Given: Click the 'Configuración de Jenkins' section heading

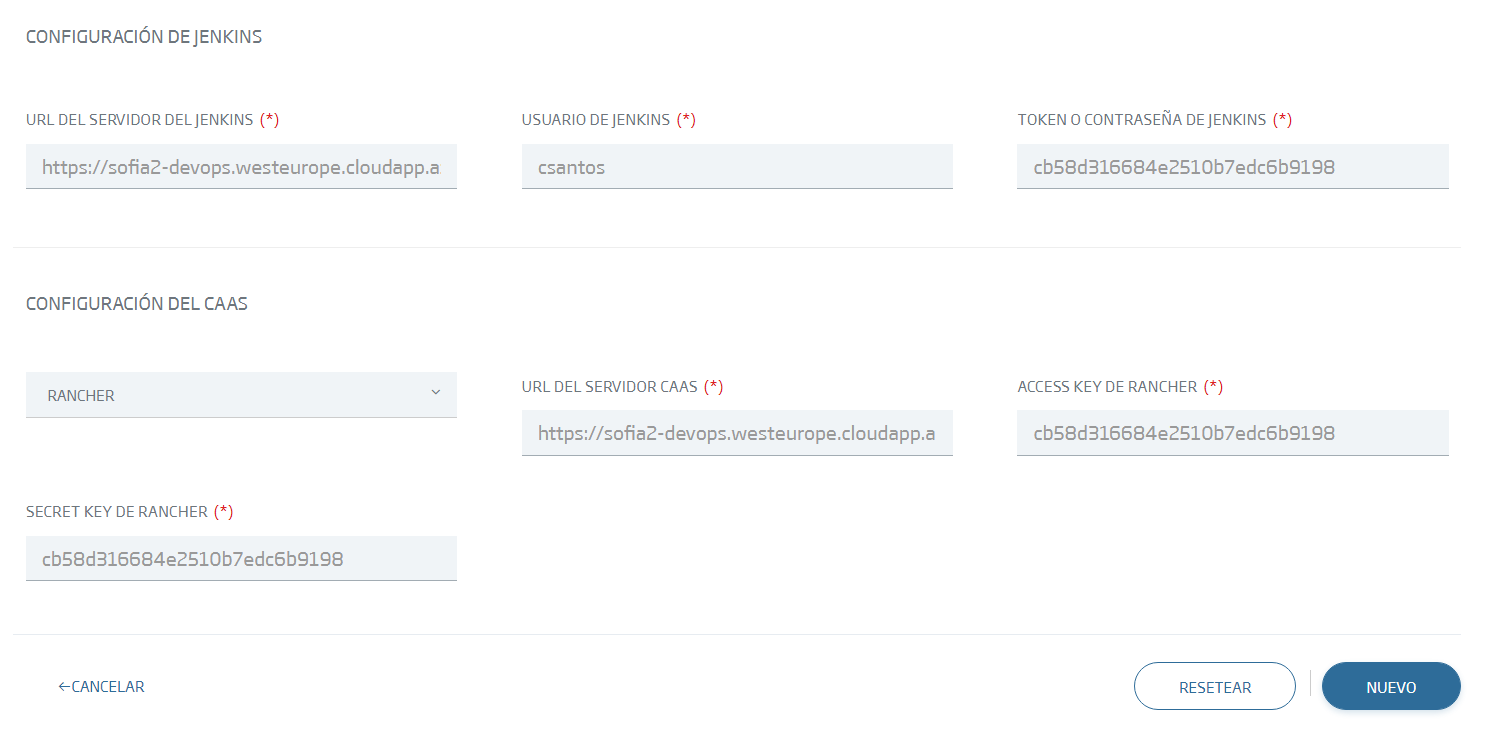Looking at the screenshot, I should click(x=144, y=37).
